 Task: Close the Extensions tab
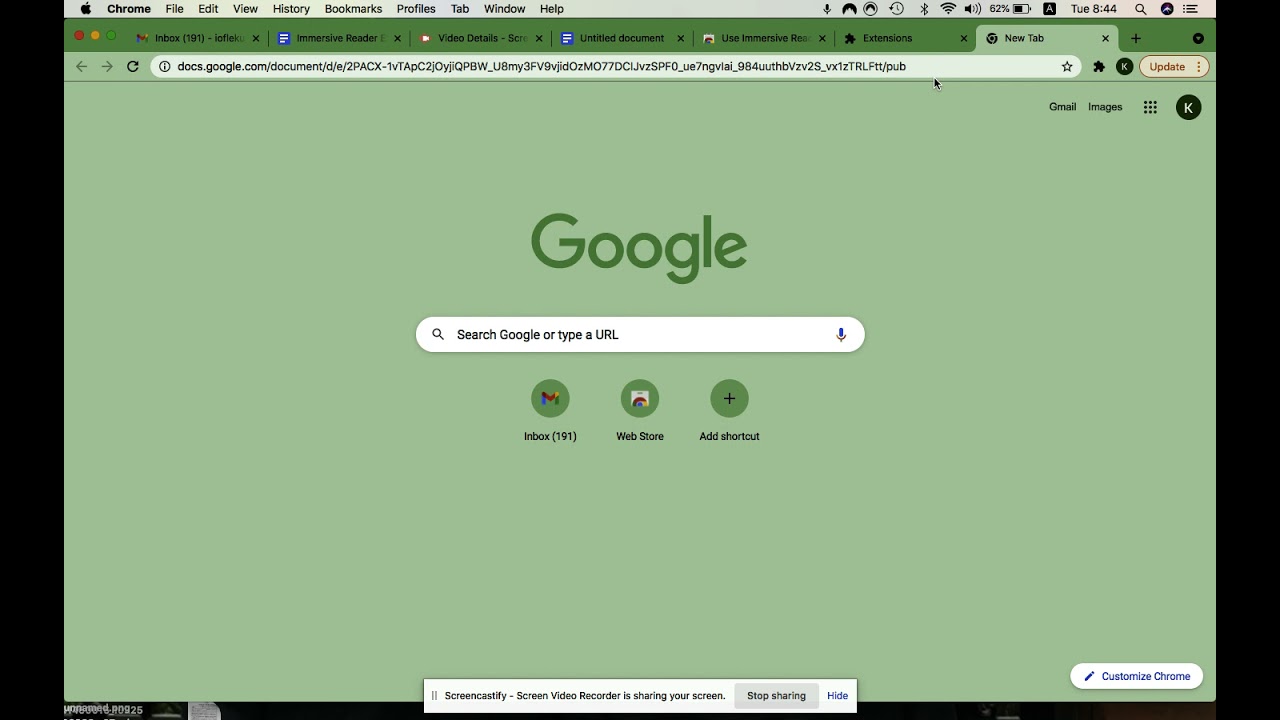[x=964, y=38]
